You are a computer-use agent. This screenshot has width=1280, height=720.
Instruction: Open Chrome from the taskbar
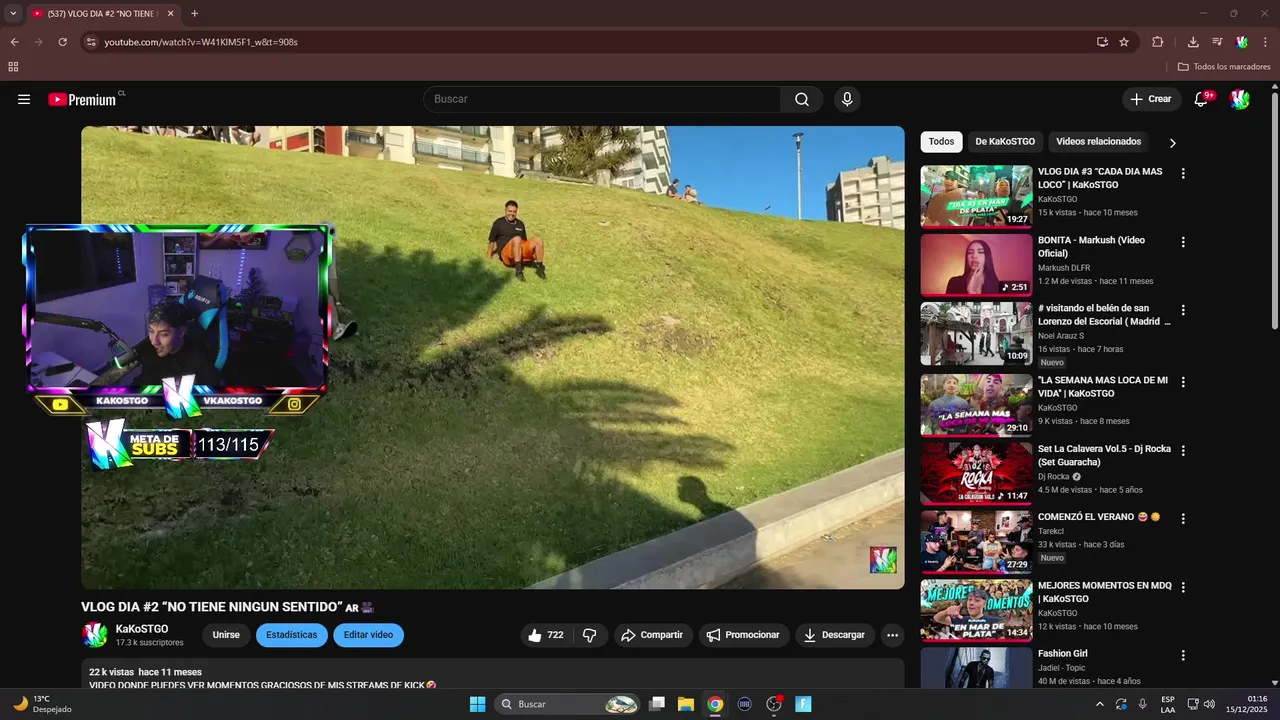click(x=715, y=704)
